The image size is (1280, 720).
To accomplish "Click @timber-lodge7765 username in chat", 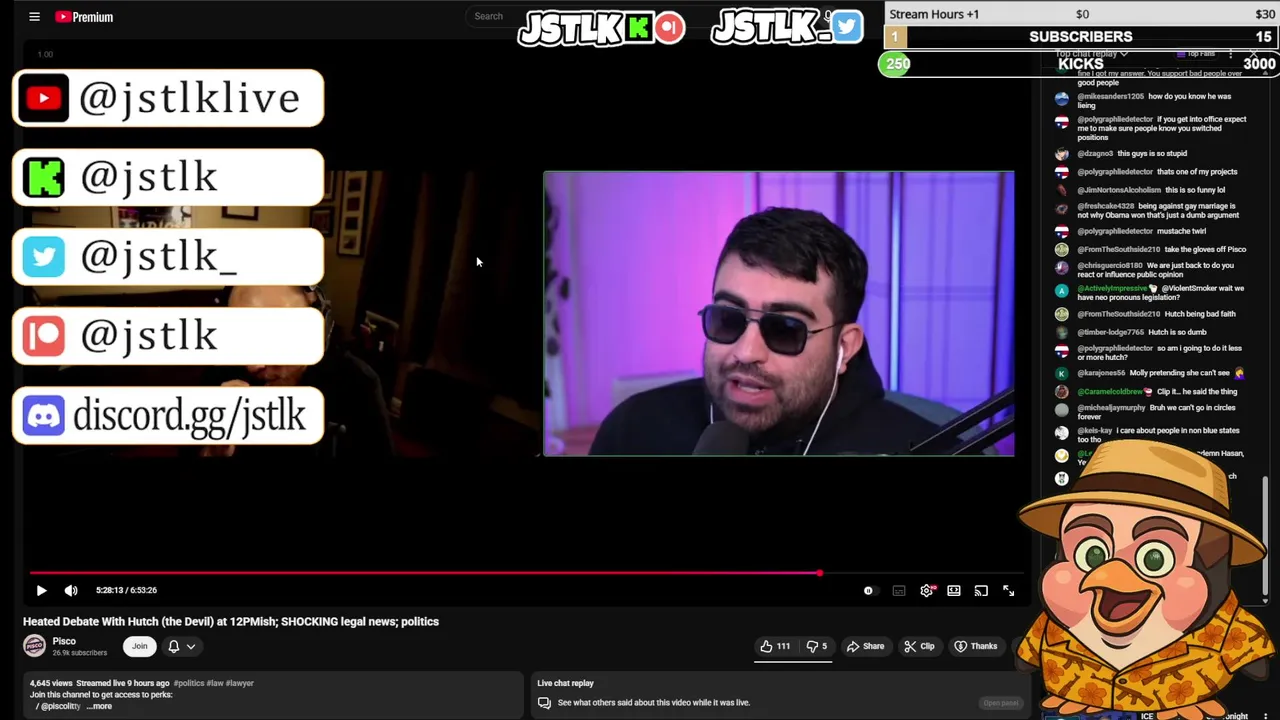I will click(x=1110, y=332).
